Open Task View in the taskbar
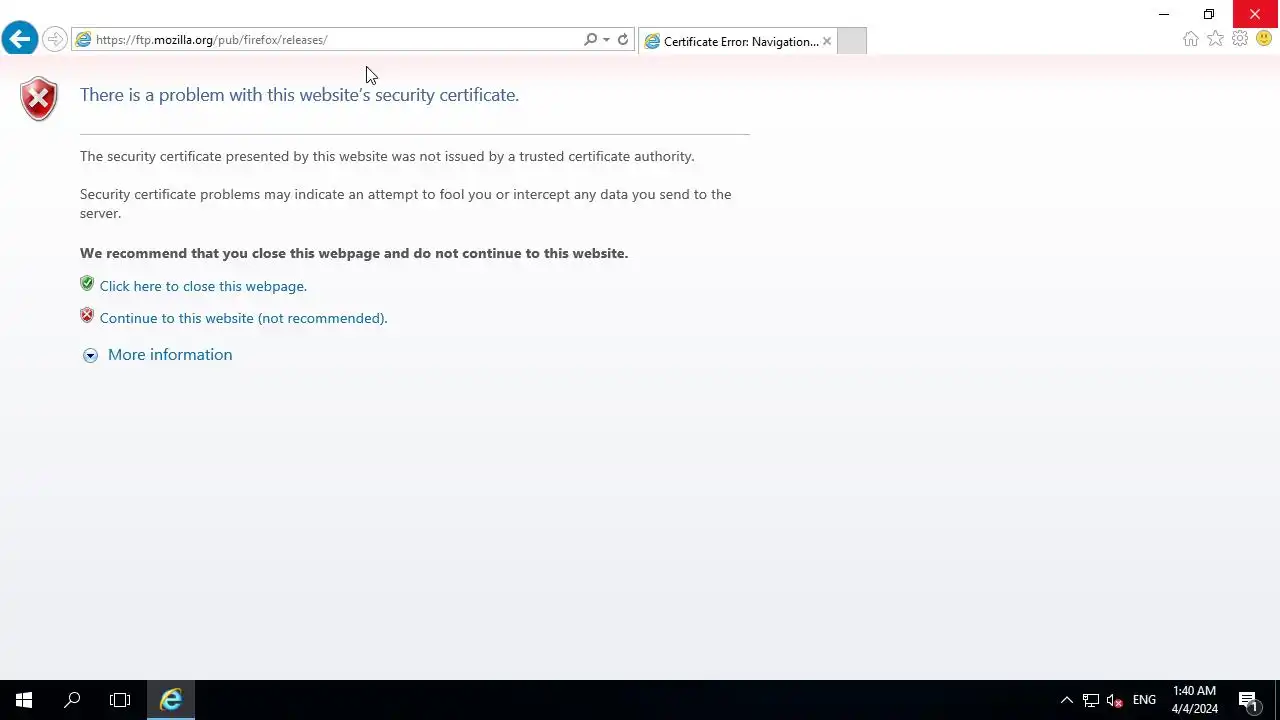The width and height of the screenshot is (1280, 720). click(120, 700)
